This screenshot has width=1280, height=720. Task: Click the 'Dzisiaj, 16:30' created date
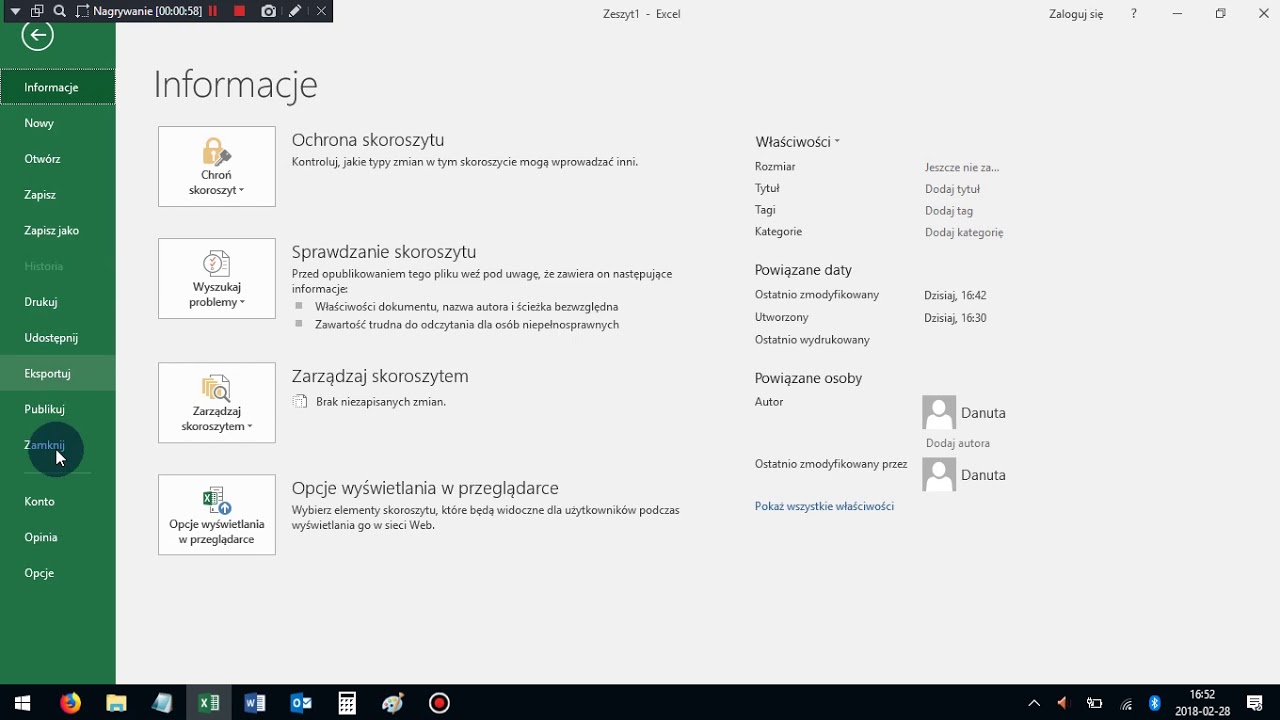point(955,317)
